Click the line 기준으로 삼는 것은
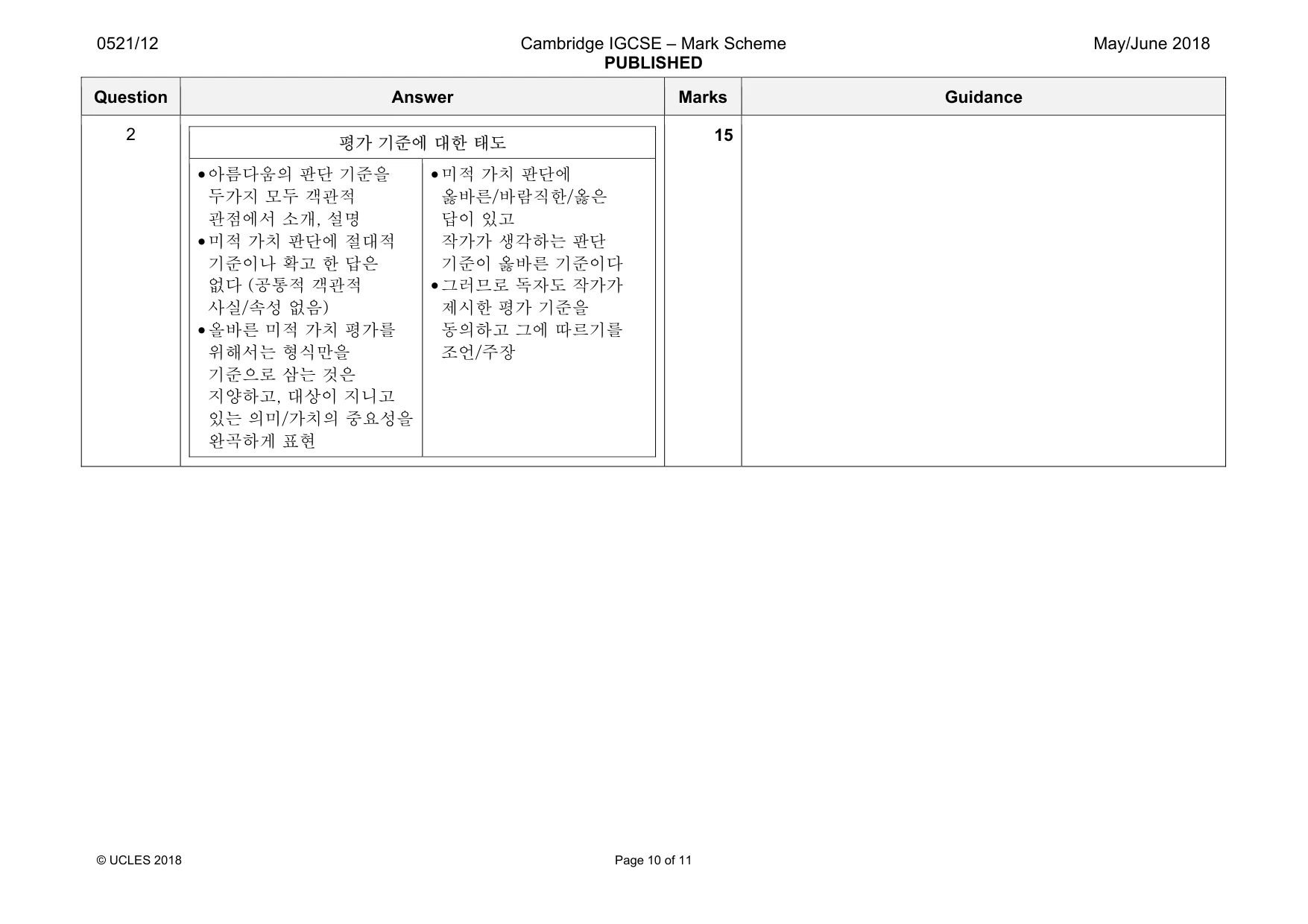This screenshot has width=1308, height=924. (x=282, y=374)
